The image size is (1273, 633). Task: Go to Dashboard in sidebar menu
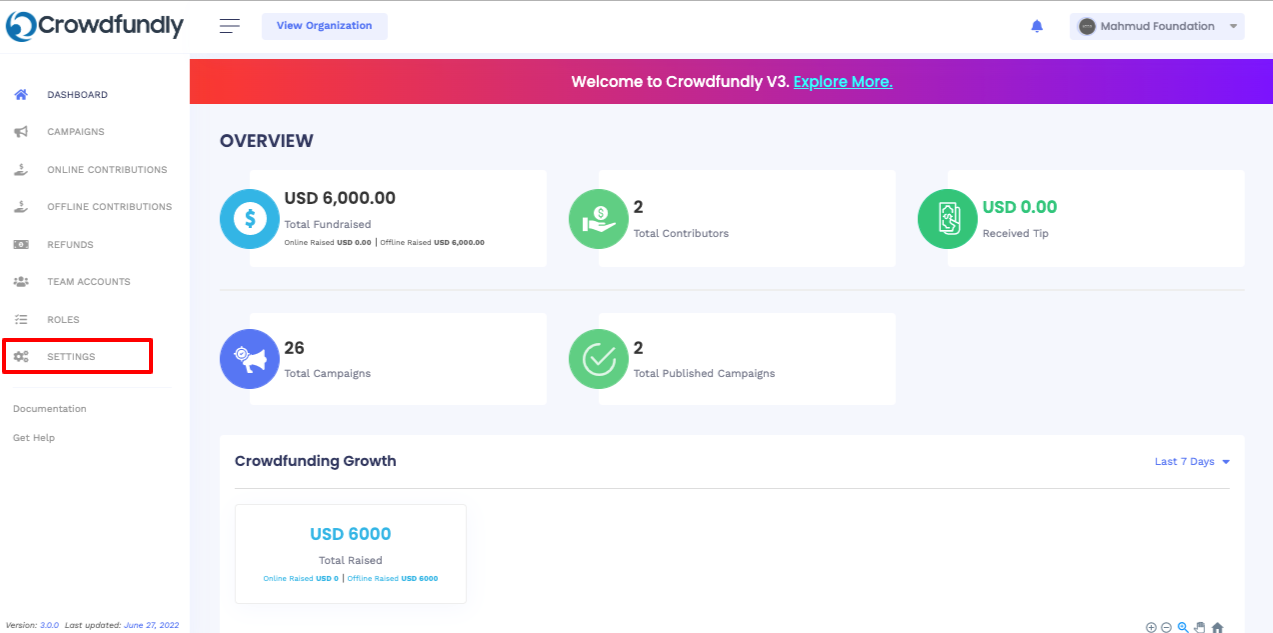coord(77,95)
